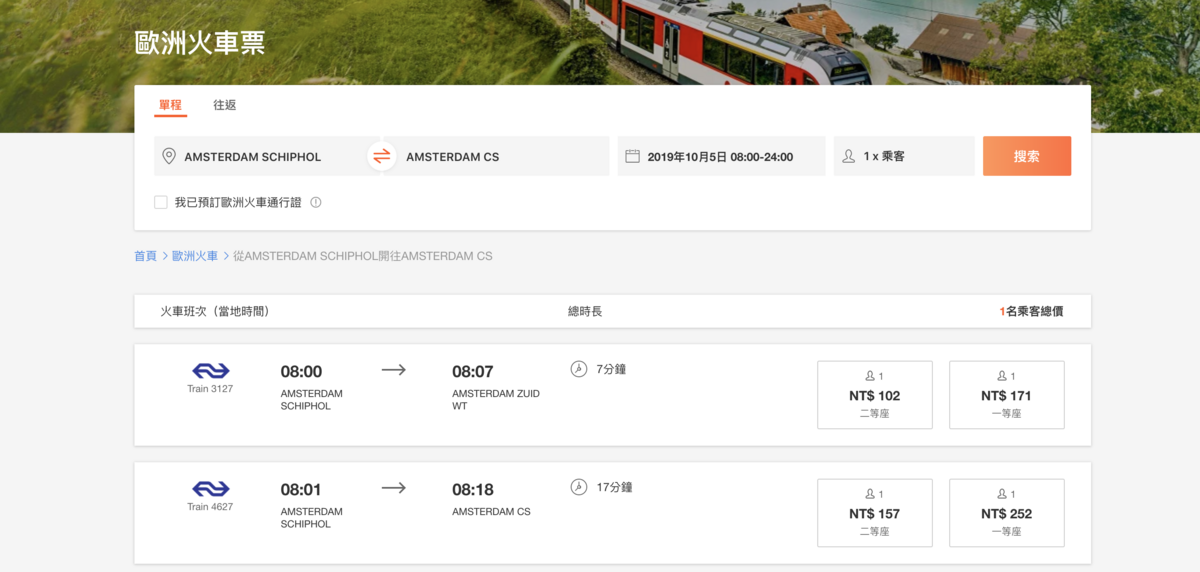Click the clock icon beside 7分鐘 duration
This screenshot has height=572, width=1200.
click(x=578, y=369)
